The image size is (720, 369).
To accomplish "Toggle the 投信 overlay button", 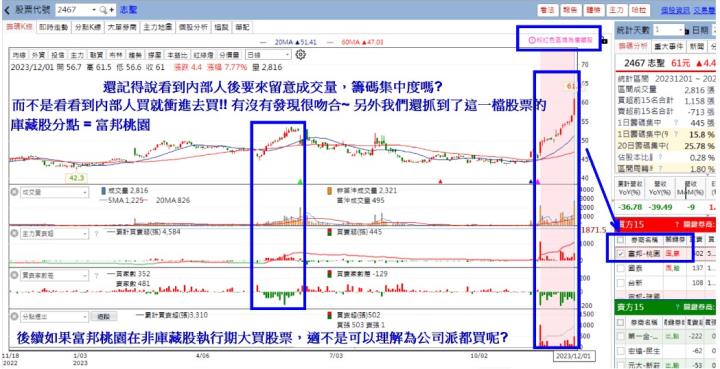I will pyautogui.click(x=58, y=55).
